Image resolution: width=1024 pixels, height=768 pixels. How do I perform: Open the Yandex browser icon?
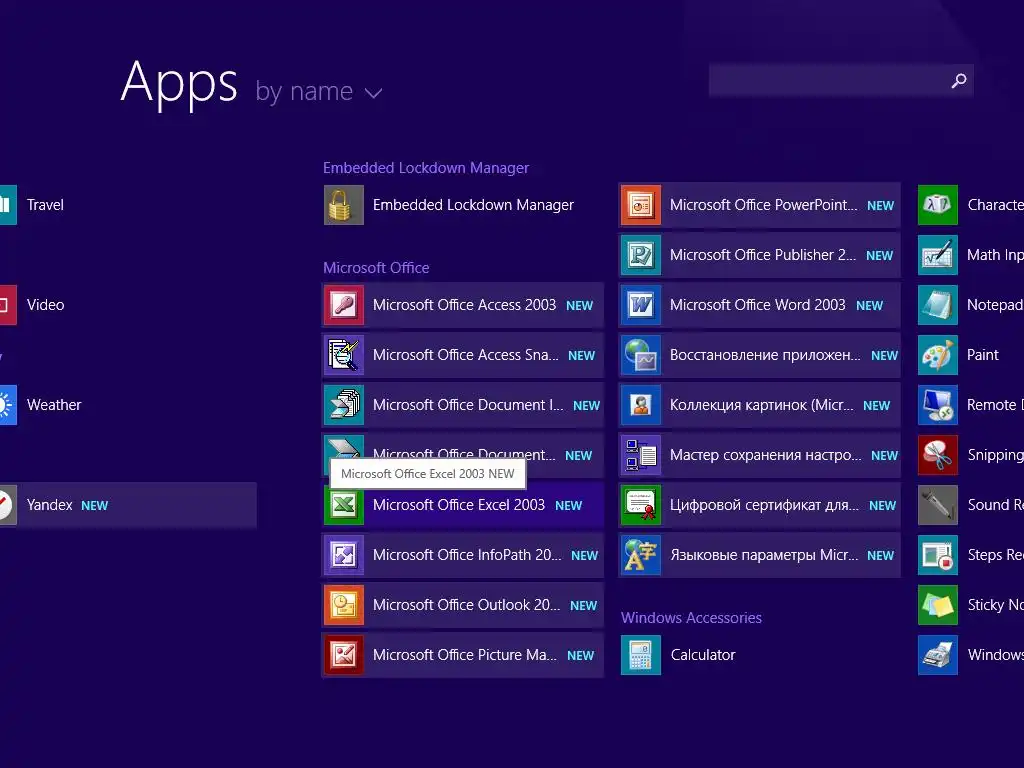click(8, 505)
